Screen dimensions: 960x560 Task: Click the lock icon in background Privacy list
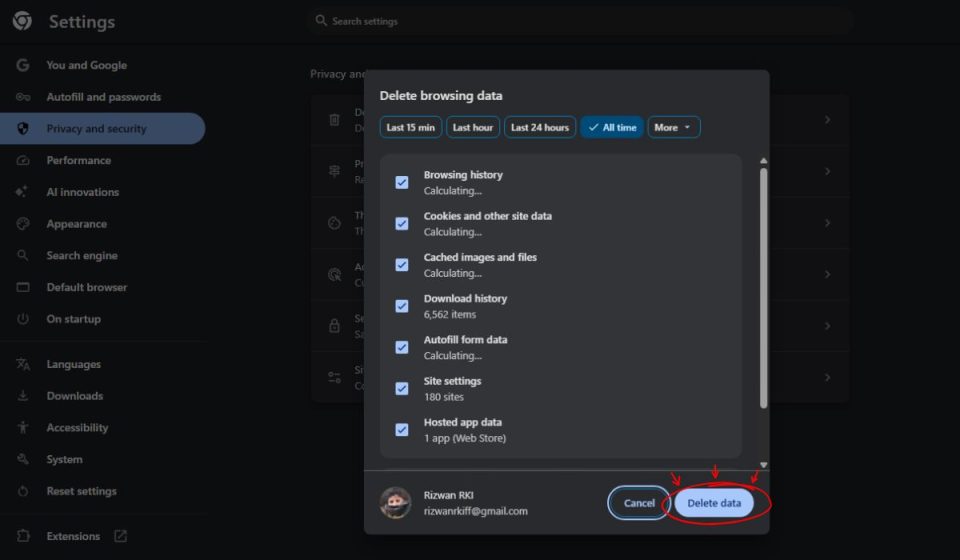point(334,326)
